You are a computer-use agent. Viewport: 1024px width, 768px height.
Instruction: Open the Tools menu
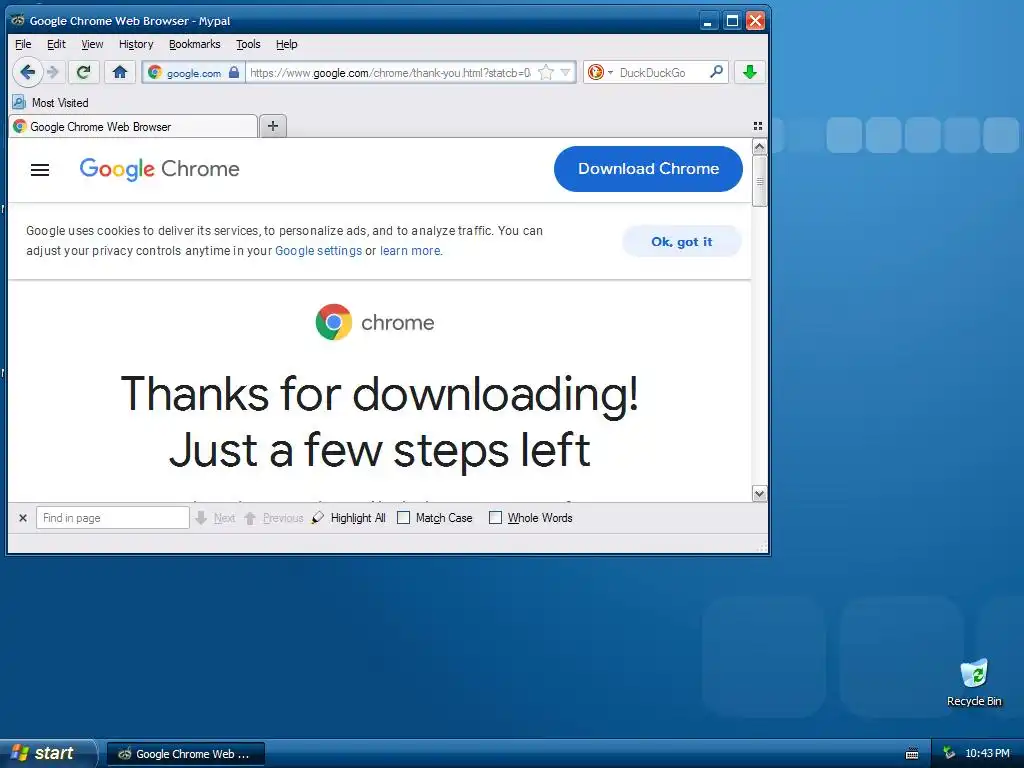(248, 44)
